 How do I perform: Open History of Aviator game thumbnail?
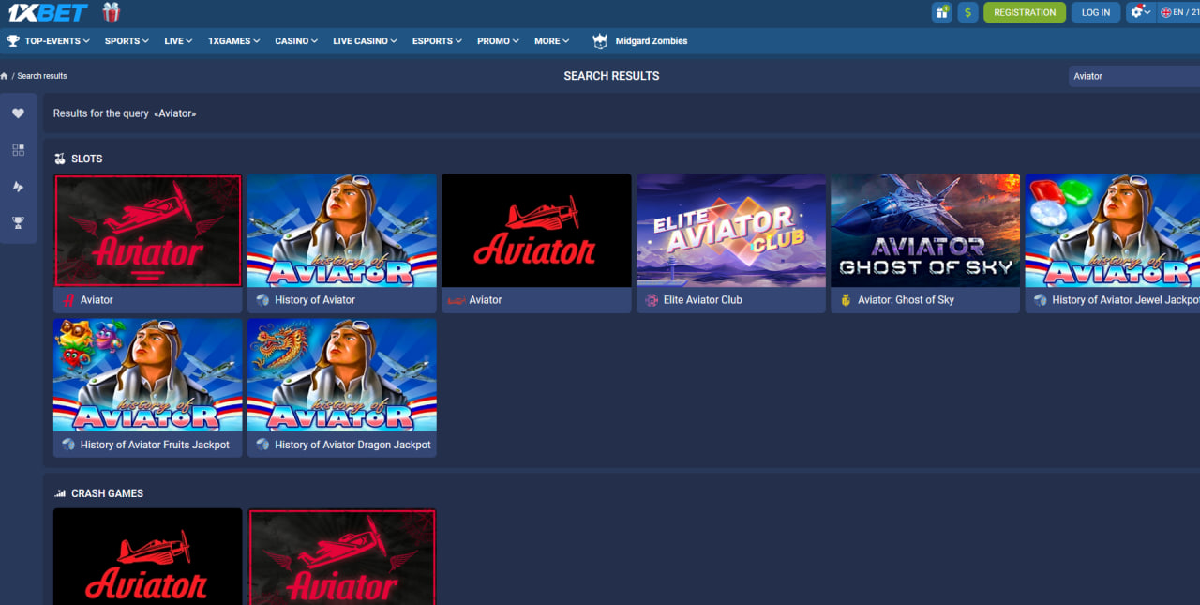(342, 231)
